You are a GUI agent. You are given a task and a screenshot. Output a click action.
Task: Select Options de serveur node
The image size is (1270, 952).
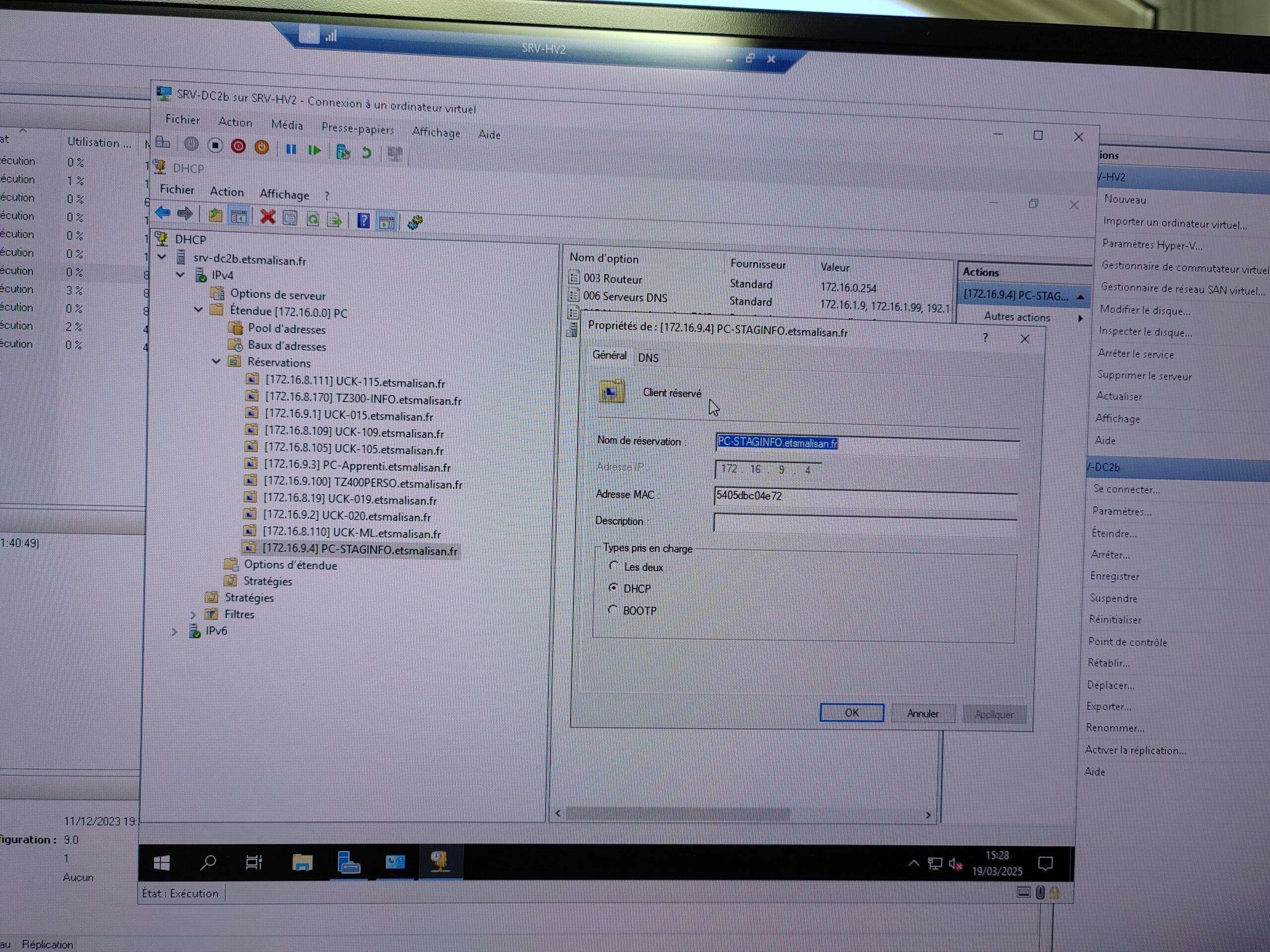click(268, 295)
